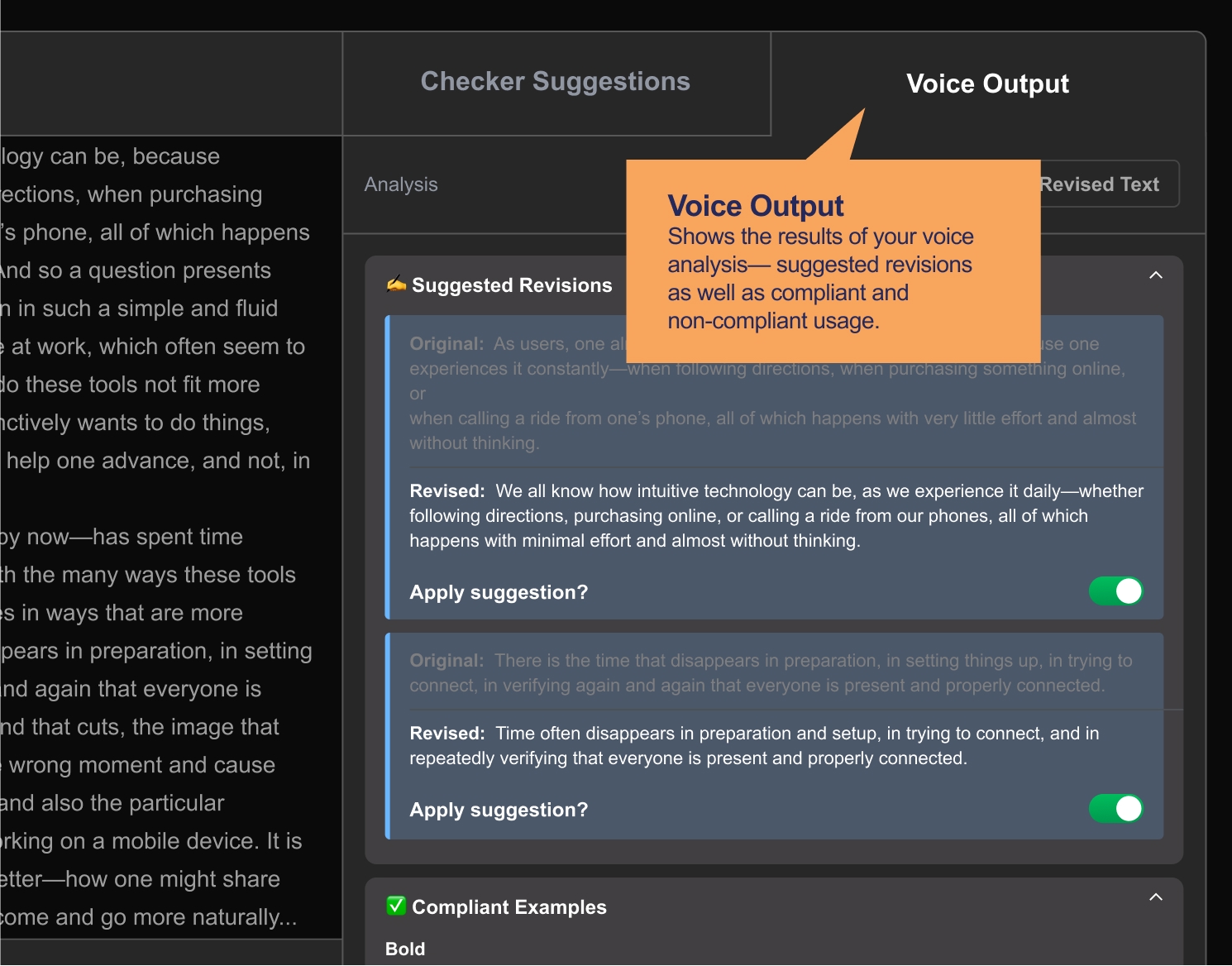This screenshot has width=1232, height=966.
Task: Collapse the Suggested Revisions section chevron
Action: coord(1156,275)
